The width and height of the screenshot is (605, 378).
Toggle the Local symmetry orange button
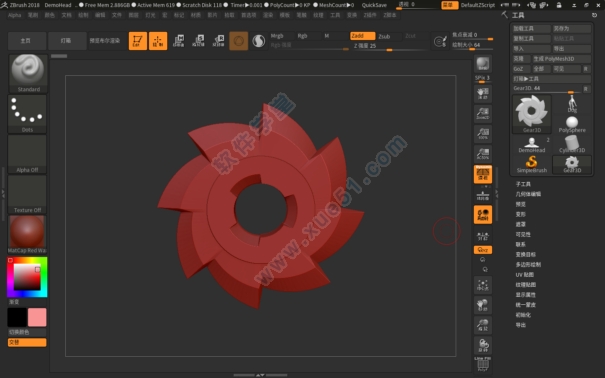(x=483, y=215)
